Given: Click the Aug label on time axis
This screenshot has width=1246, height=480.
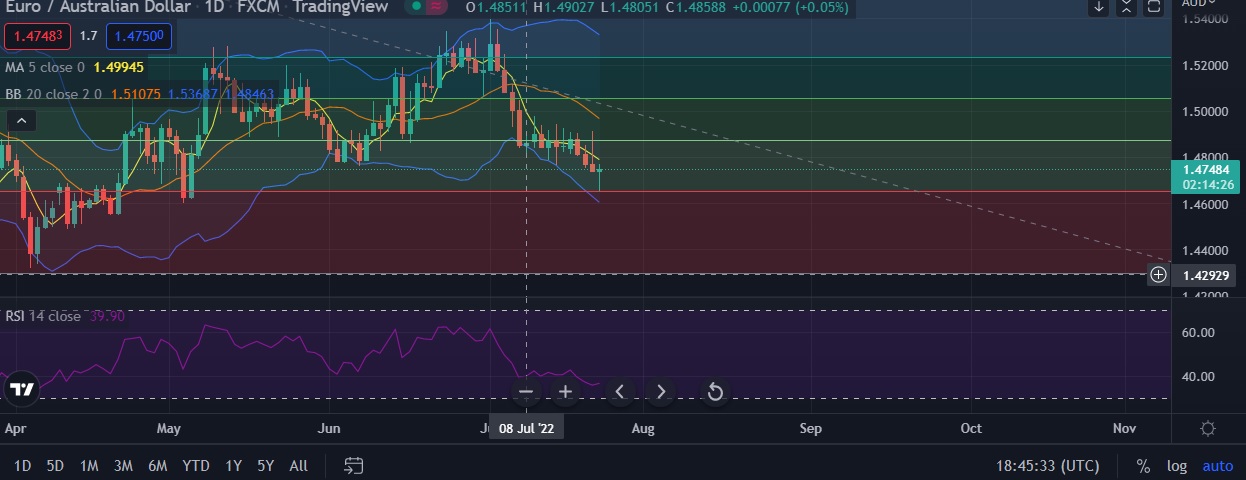Looking at the screenshot, I should [x=643, y=428].
